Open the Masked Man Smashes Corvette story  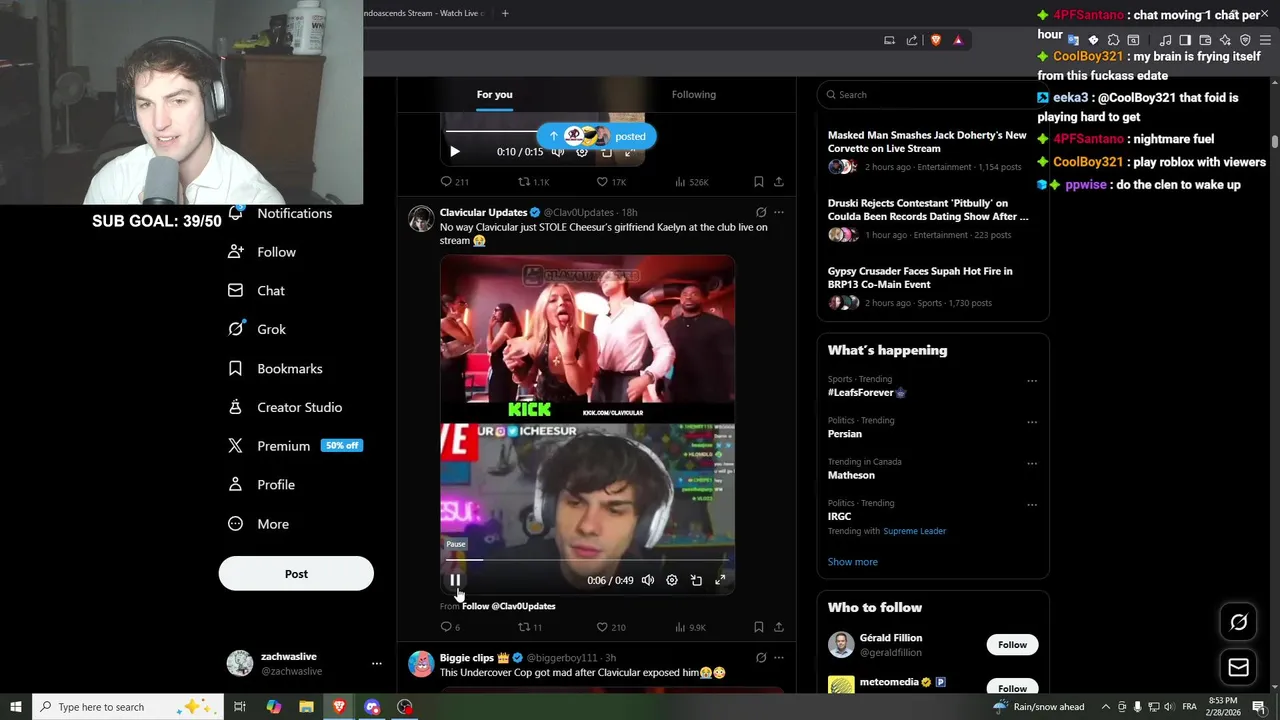point(927,150)
